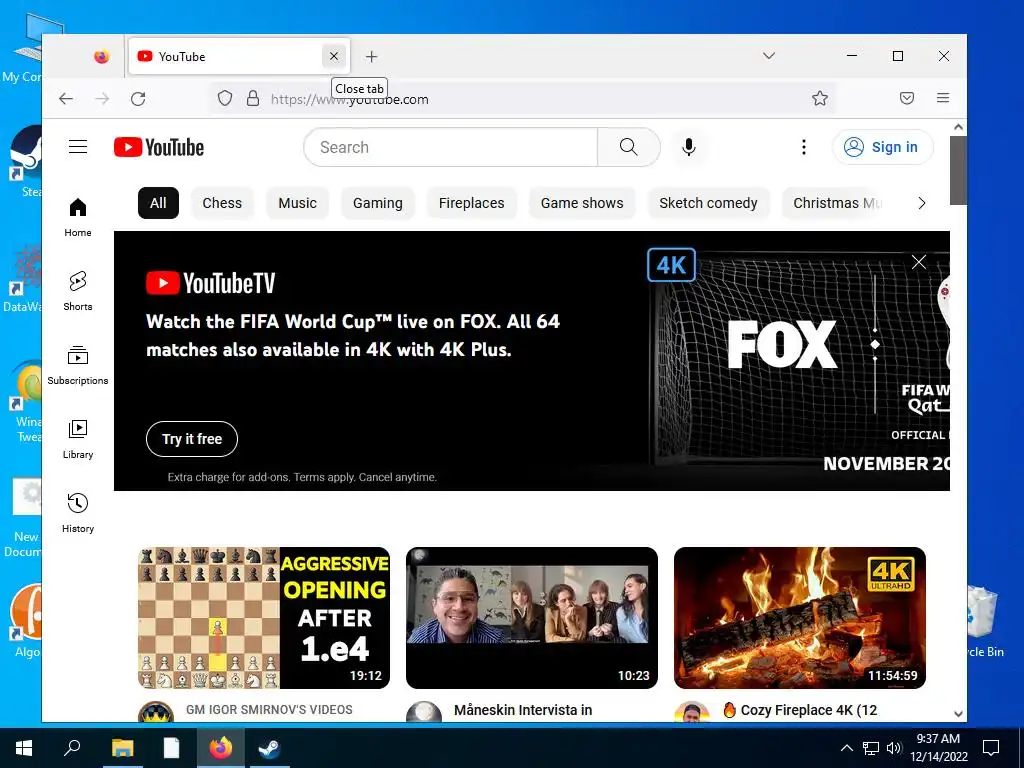Open Library in sidebar
Screen dimensions: 1024x768
(78, 440)
